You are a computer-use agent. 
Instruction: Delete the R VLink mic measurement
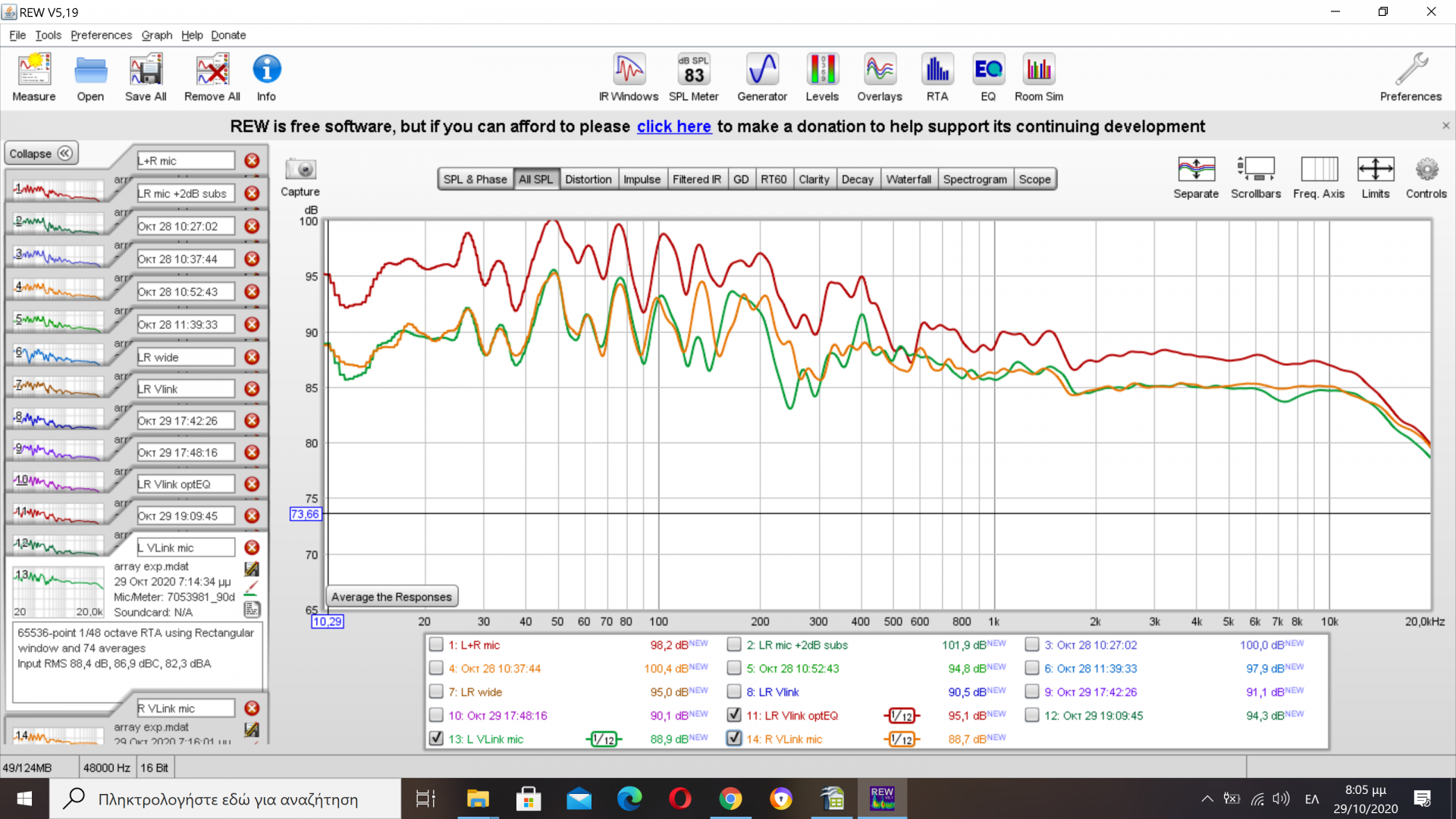point(252,708)
